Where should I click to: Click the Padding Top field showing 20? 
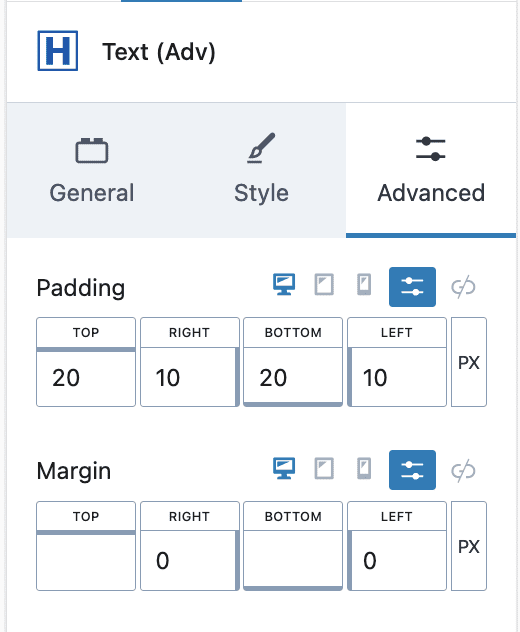pyautogui.click(x=86, y=378)
